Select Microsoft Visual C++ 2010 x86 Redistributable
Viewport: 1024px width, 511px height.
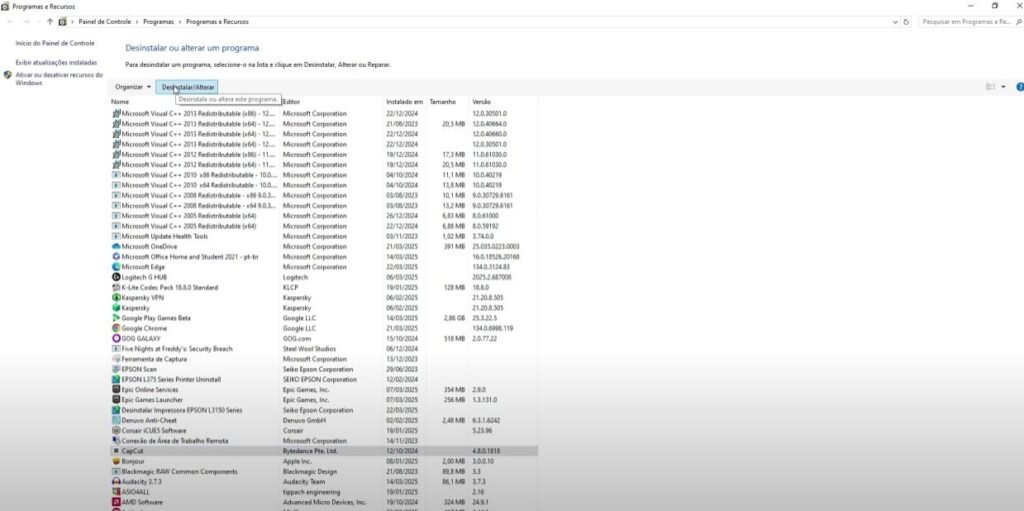(199, 175)
